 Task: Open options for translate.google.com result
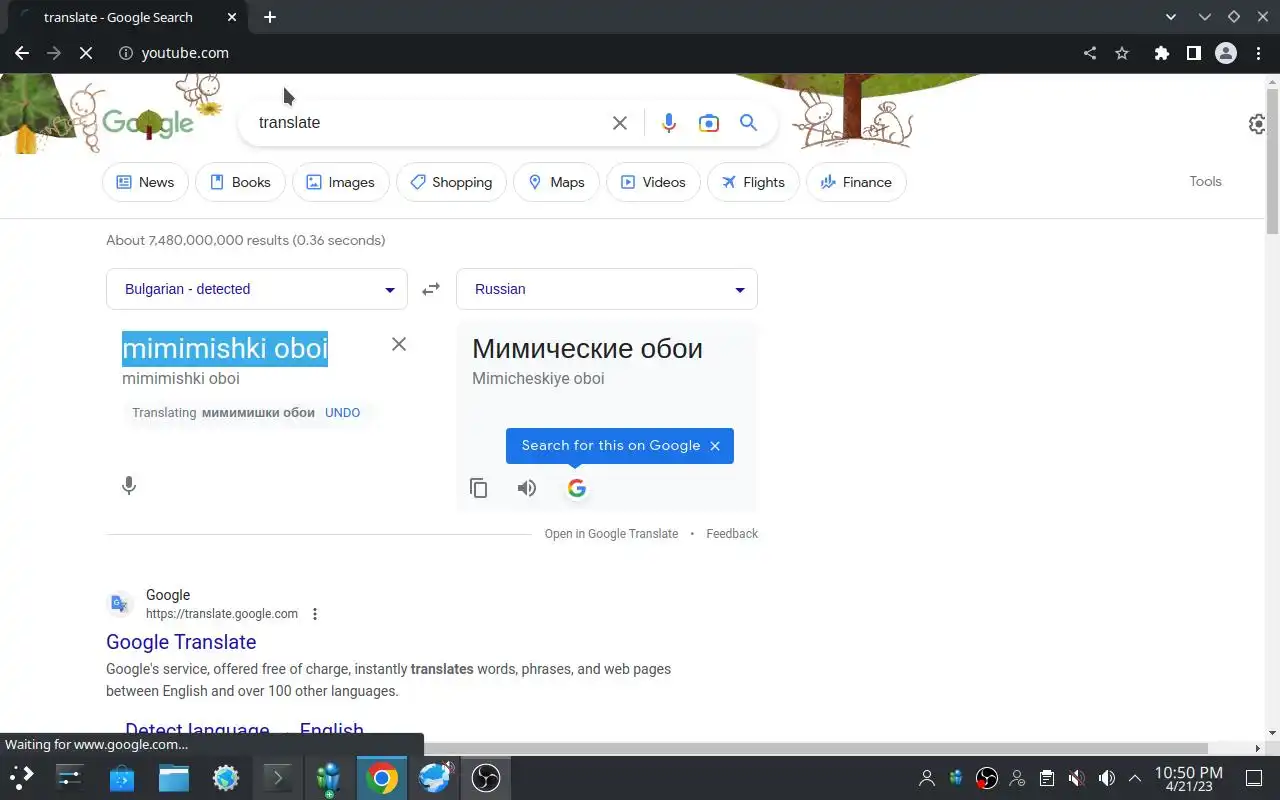coord(315,614)
